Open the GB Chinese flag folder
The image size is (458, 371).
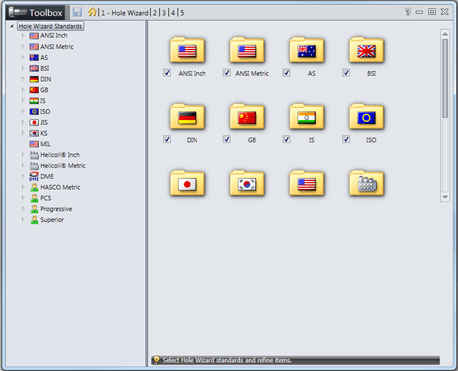pyautogui.click(x=247, y=116)
